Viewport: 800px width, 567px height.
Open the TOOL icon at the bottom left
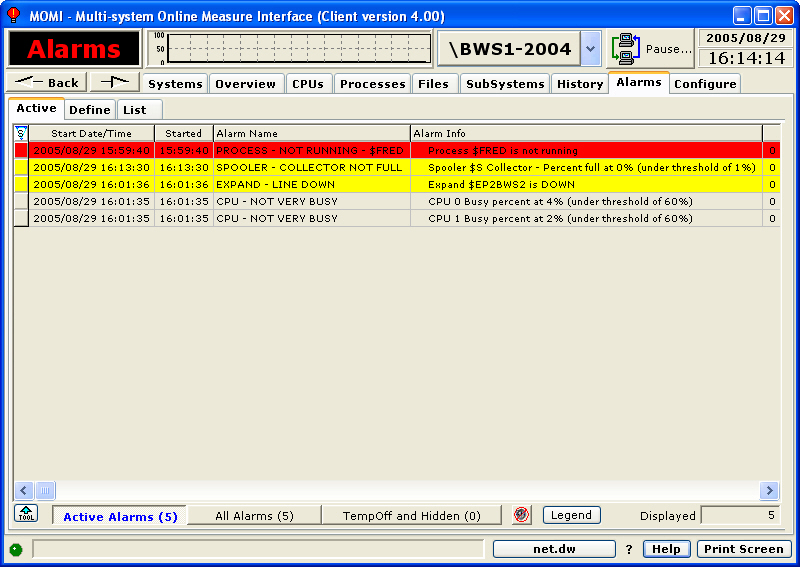[26, 514]
